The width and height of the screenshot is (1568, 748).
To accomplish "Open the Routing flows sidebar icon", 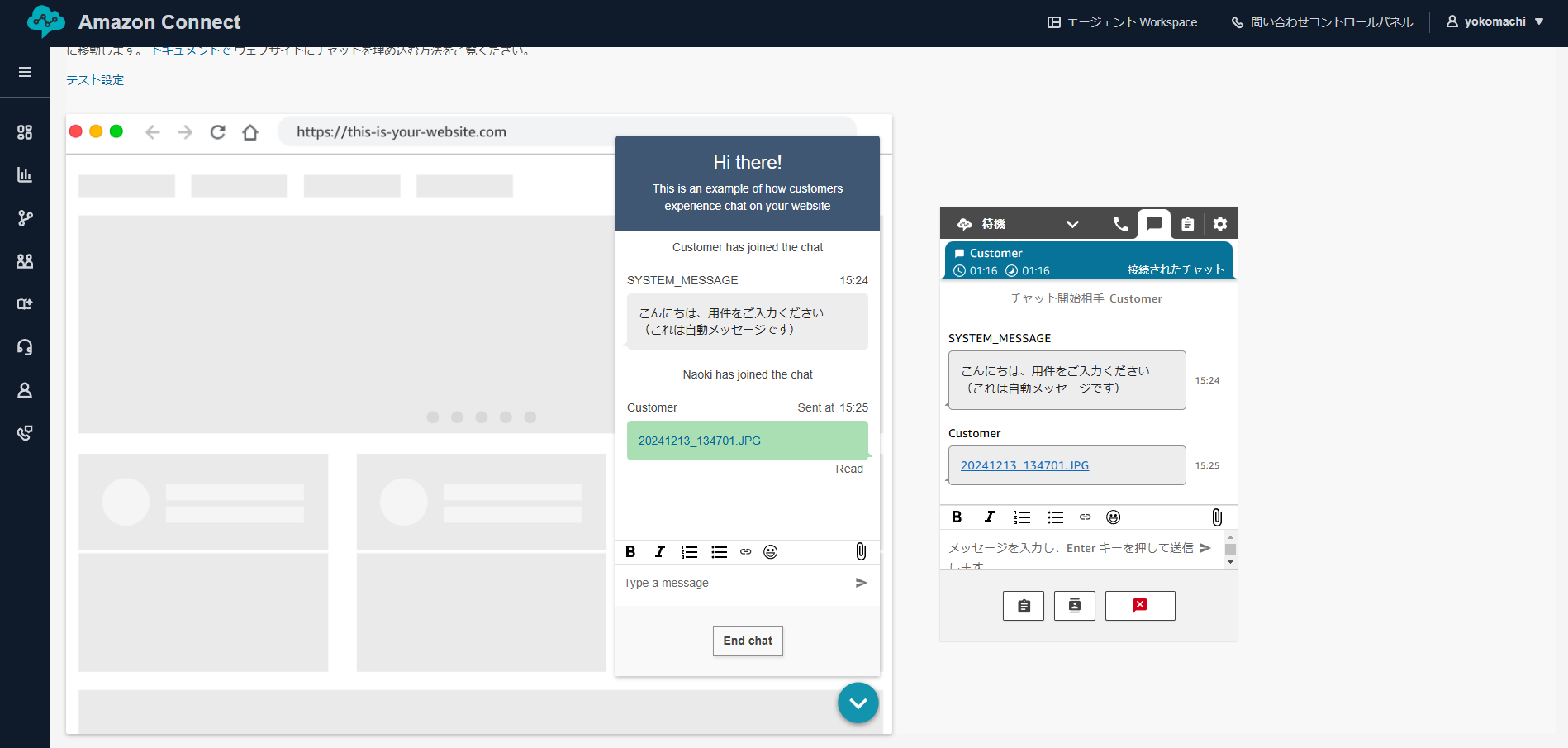I will (x=25, y=218).
